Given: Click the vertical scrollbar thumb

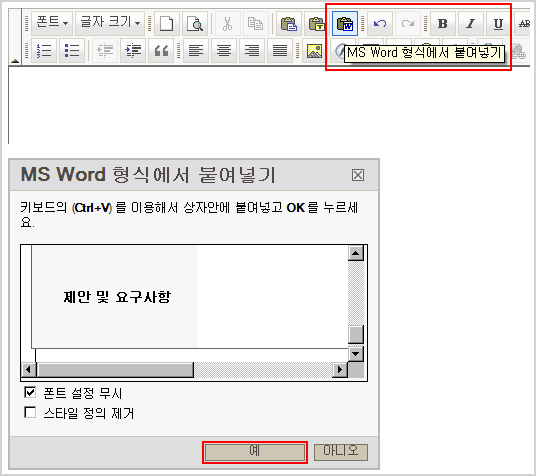Looking at the screenshot, I should 356,334.
